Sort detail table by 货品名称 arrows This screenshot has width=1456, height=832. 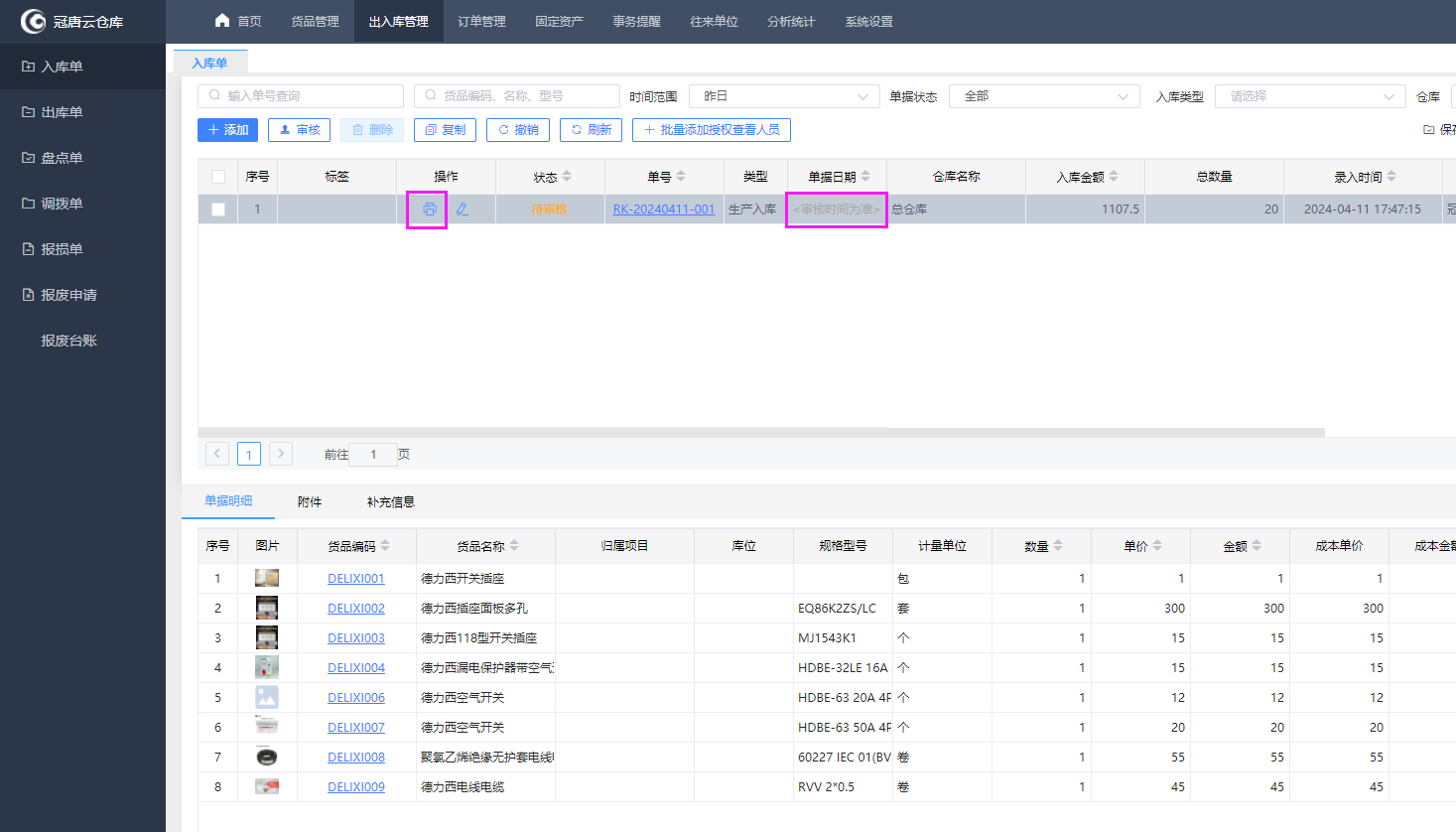514,545
